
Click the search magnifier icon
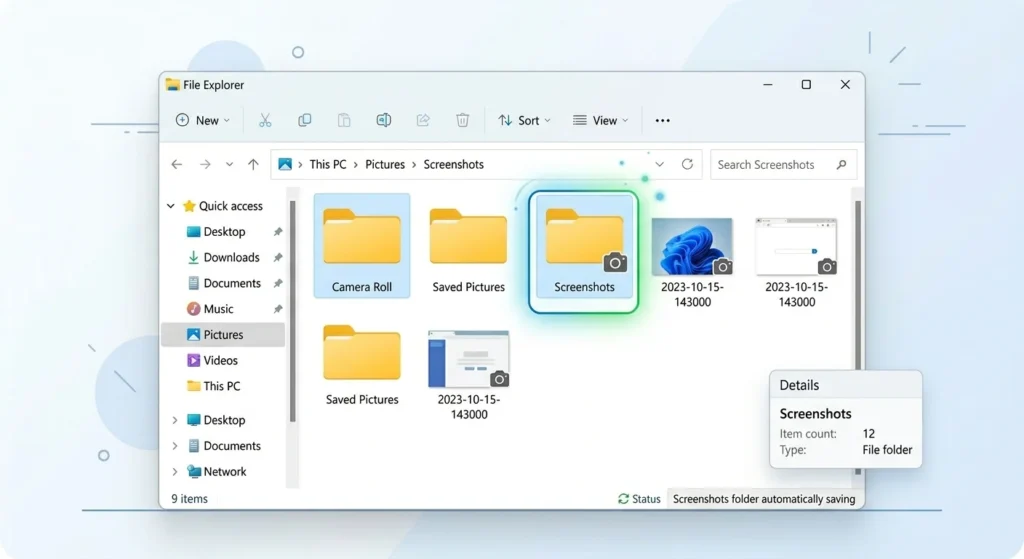tap(841, 165)
